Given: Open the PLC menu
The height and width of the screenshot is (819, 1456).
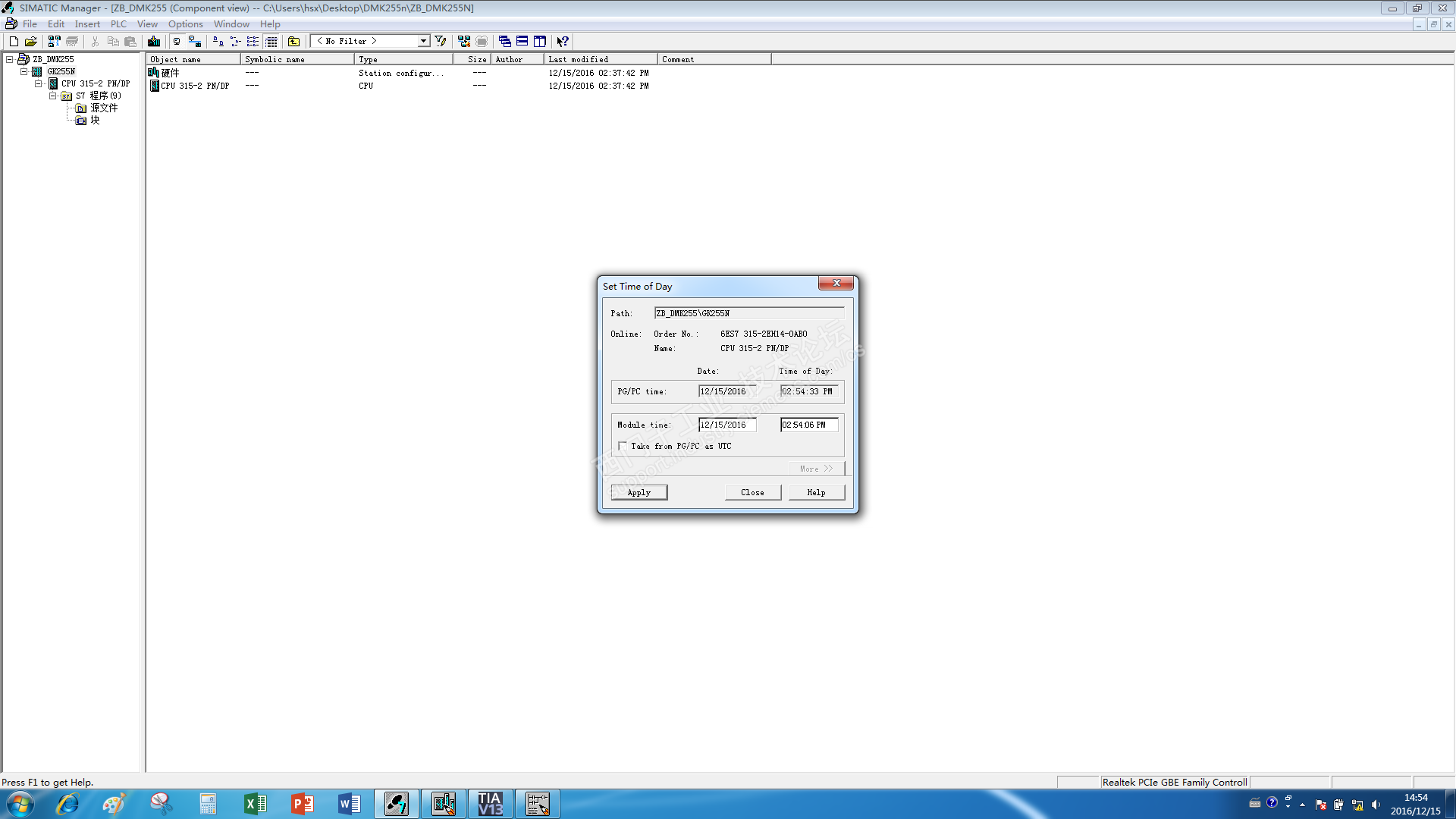Looking at the screenshot, I should [118, 24].
